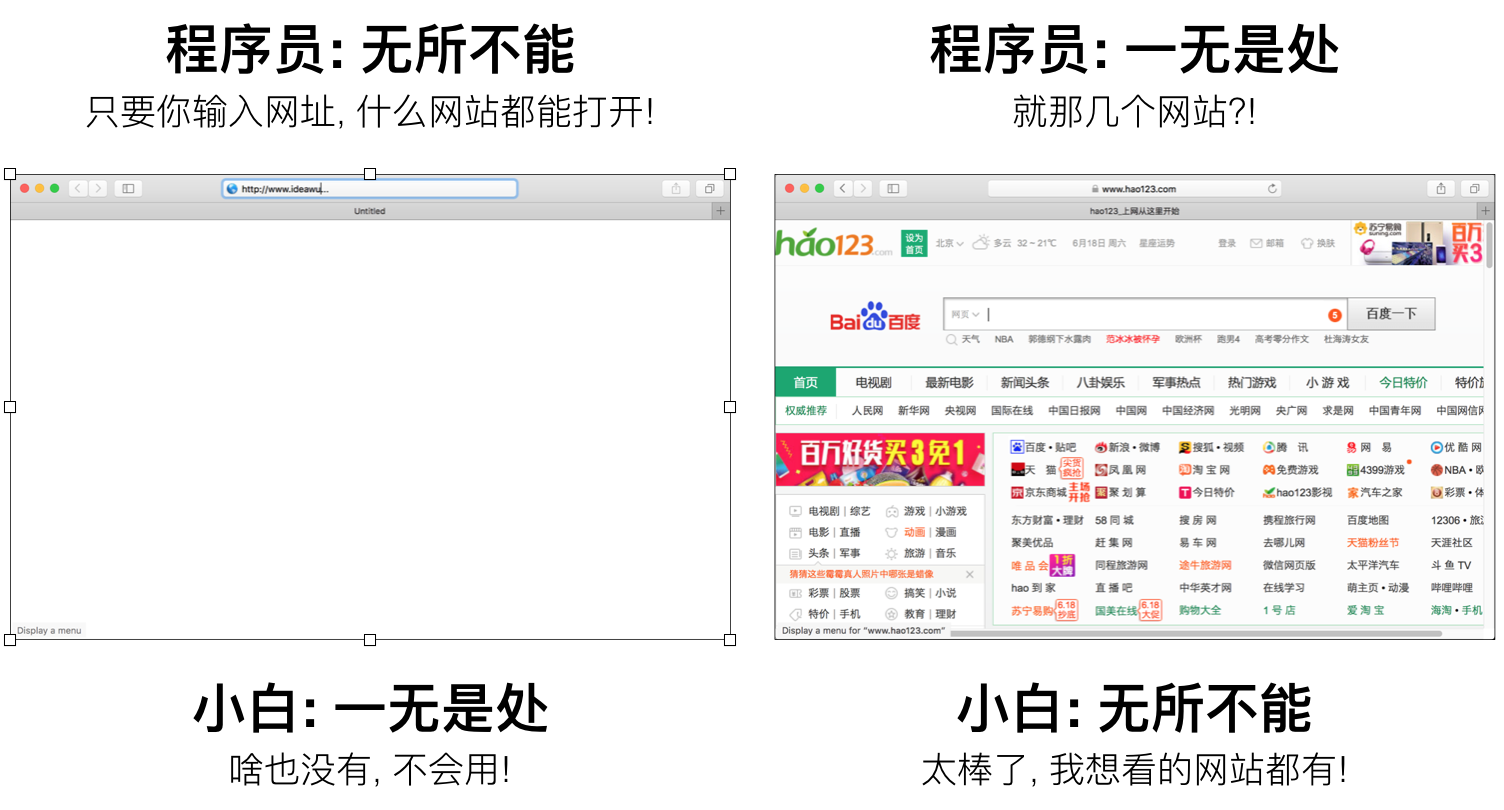Open the 动画 category link
This screenshot has width=1504, height=810.
tap(915, 532)
